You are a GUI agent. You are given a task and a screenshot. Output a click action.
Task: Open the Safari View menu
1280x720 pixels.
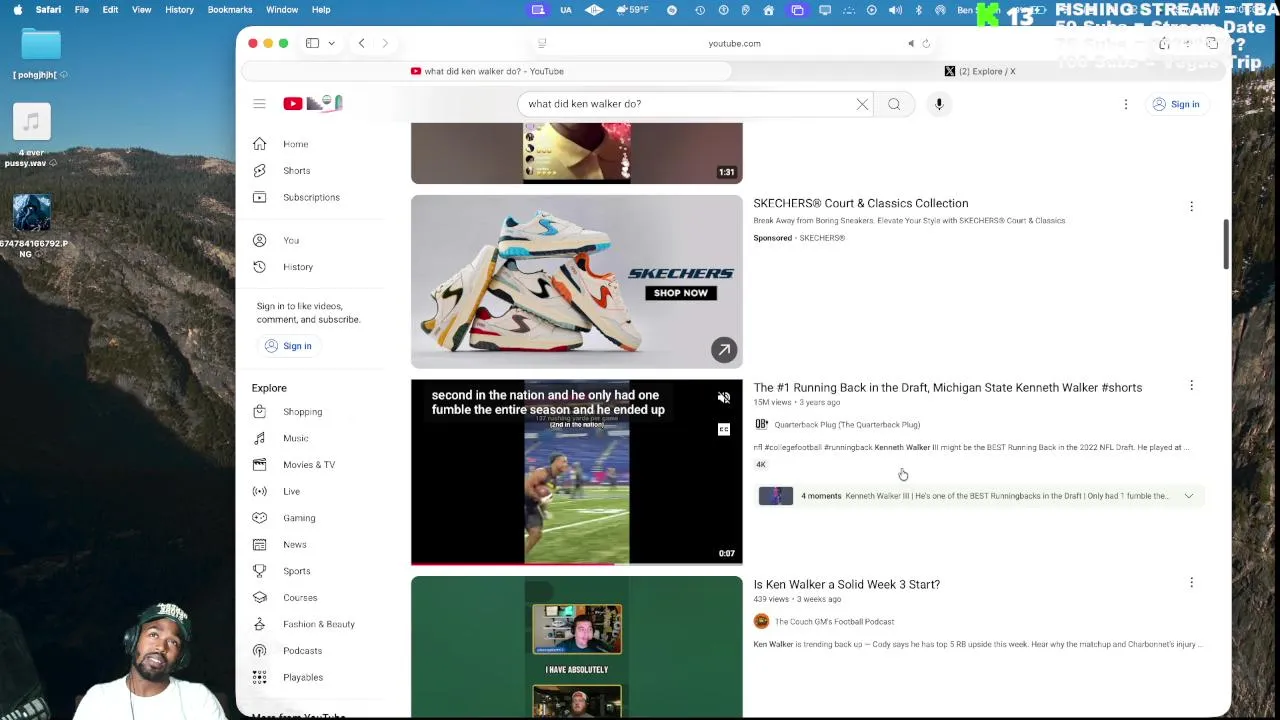click(x=141, y=9)
